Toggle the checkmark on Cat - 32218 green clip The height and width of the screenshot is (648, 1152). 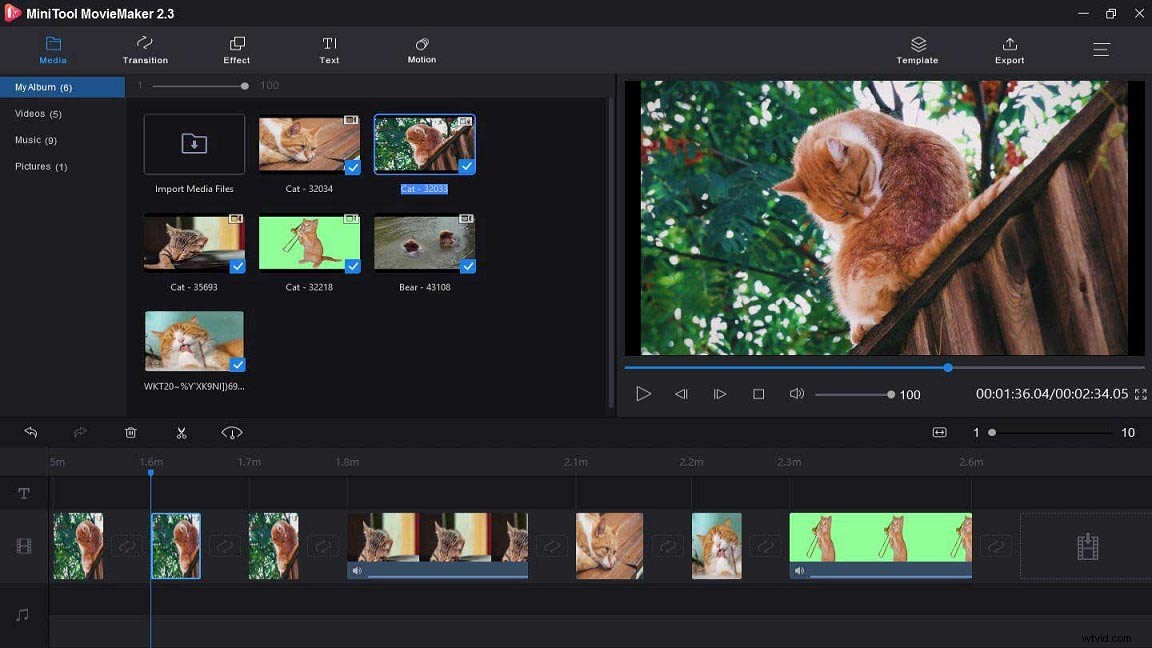coord(352,266)
